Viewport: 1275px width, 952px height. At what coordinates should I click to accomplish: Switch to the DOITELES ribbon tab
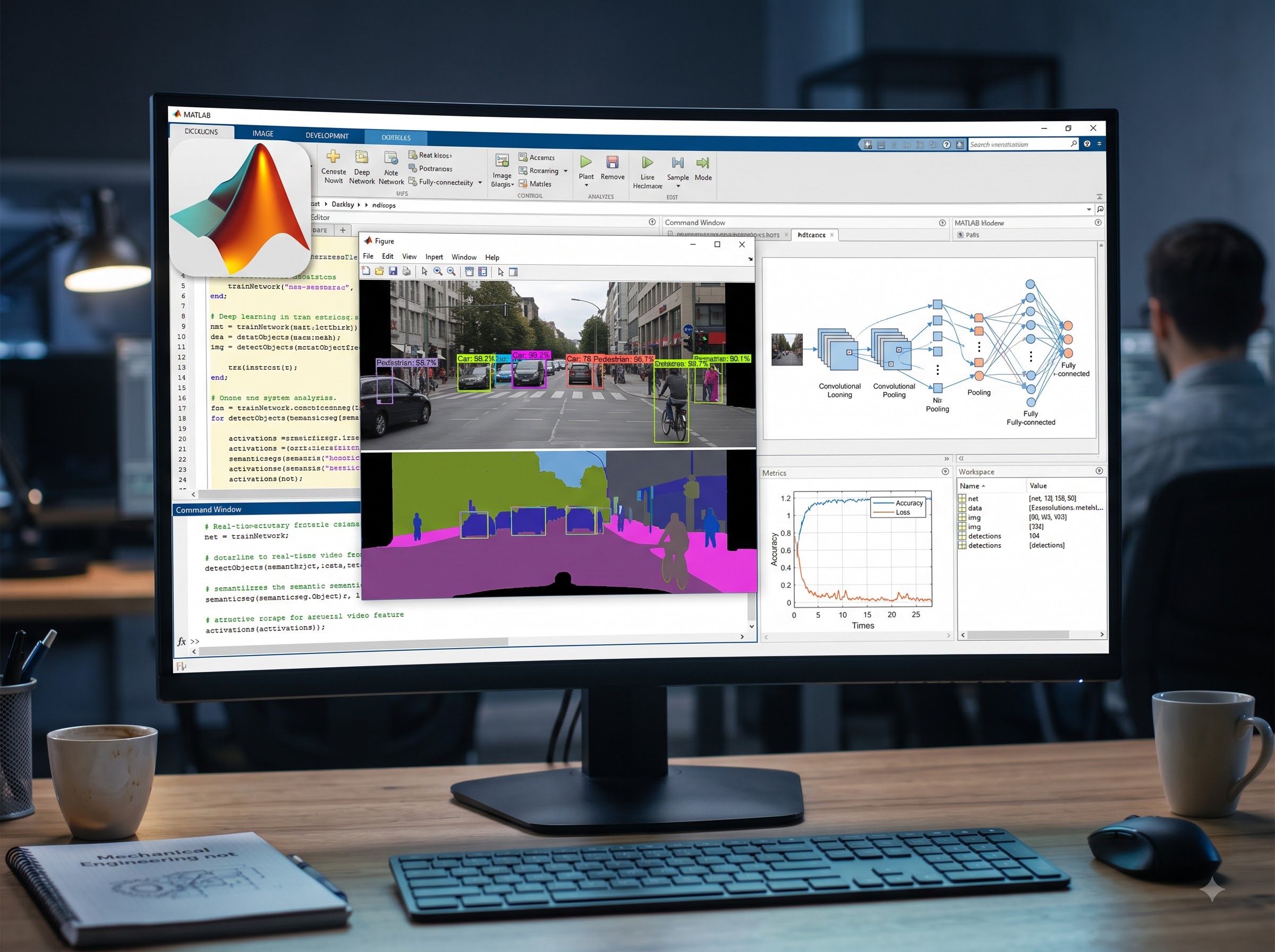[x=396, y=138]
